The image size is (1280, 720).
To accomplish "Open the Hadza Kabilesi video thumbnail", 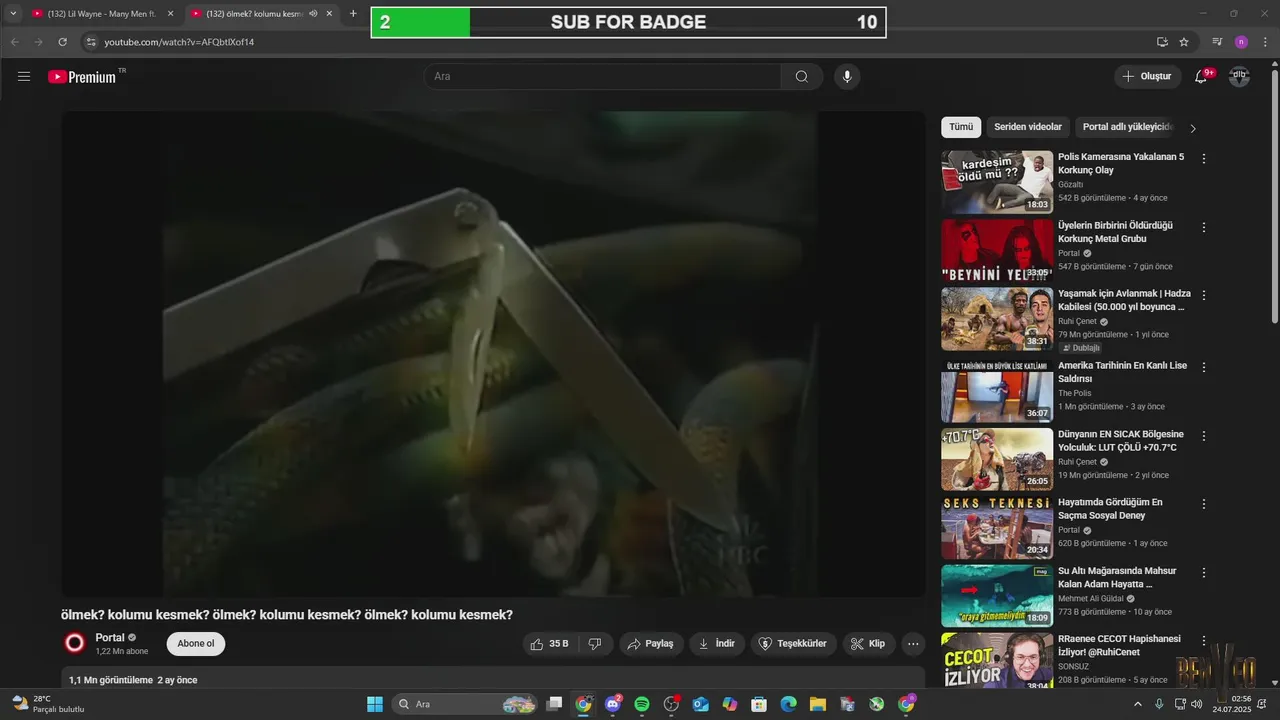I will 997,319.
